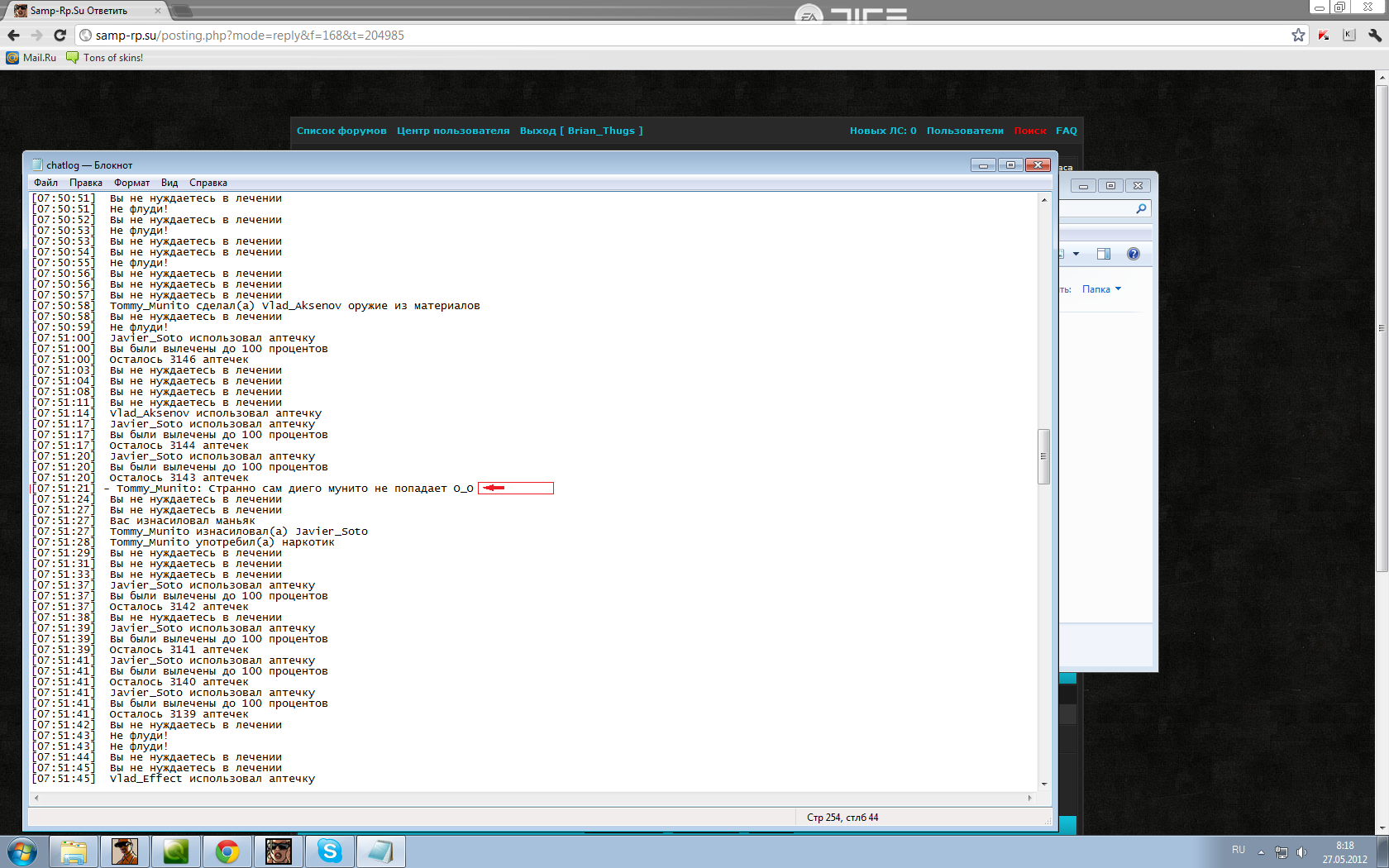Click the browser forward arrow

coord(36,35)
